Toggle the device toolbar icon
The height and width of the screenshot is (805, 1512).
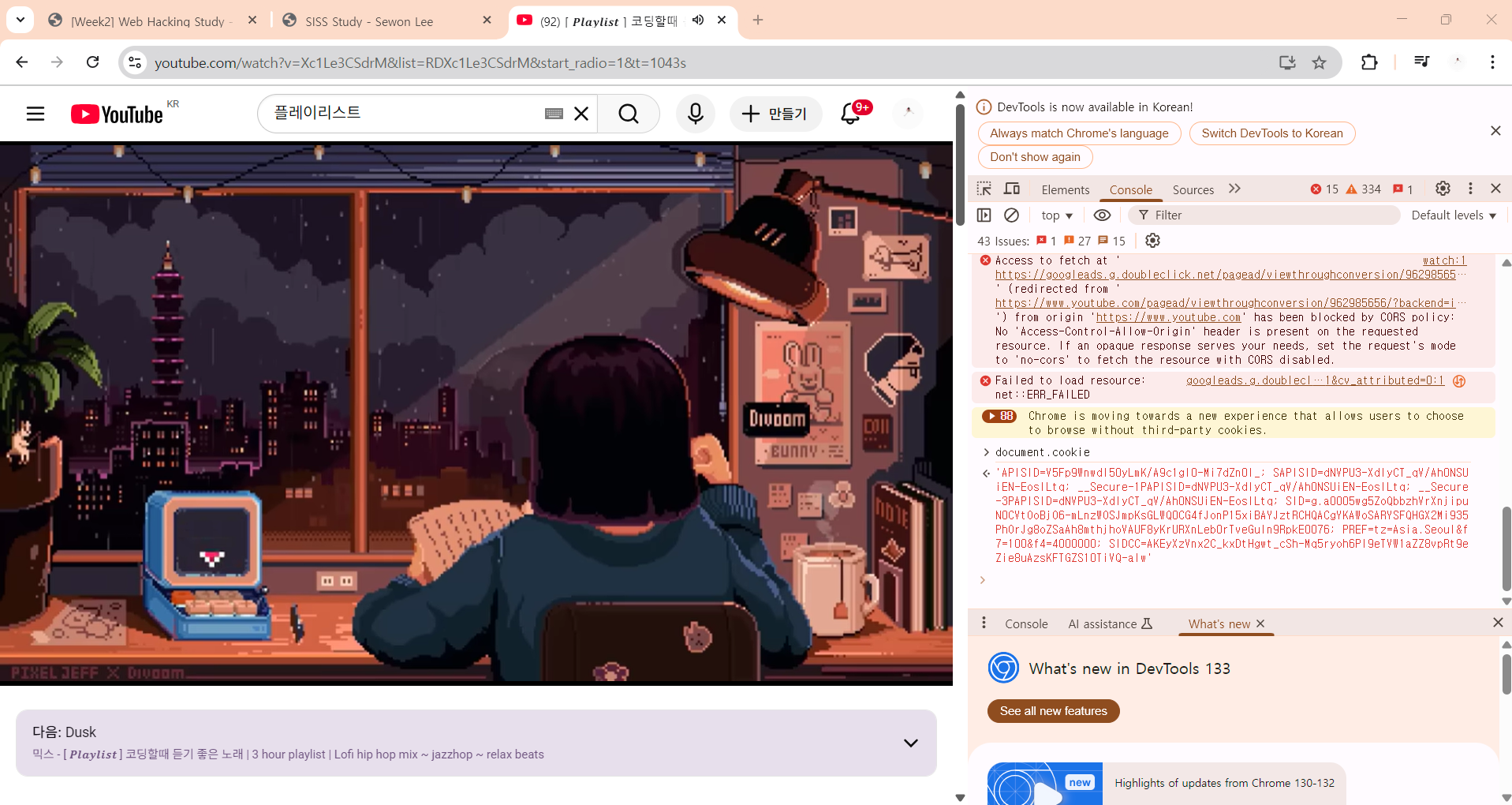coord(1012,189)
